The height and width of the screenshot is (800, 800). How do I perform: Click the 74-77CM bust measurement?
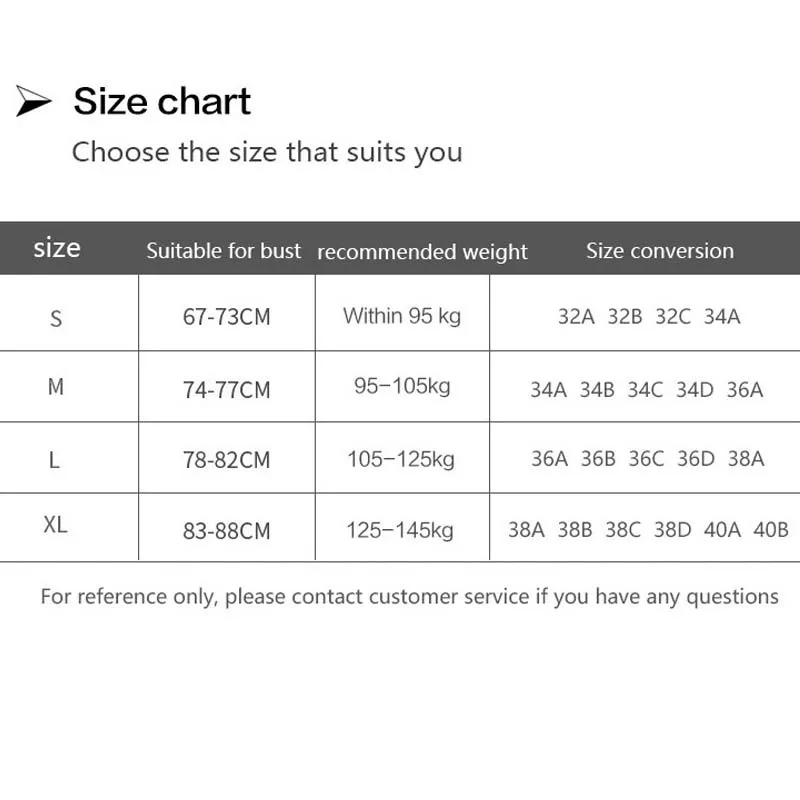[x=227, y=390]
